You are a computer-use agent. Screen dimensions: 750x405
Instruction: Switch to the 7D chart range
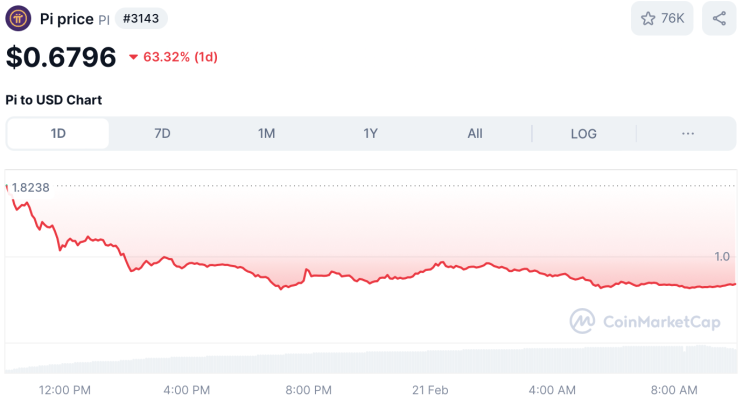point(162,133)
